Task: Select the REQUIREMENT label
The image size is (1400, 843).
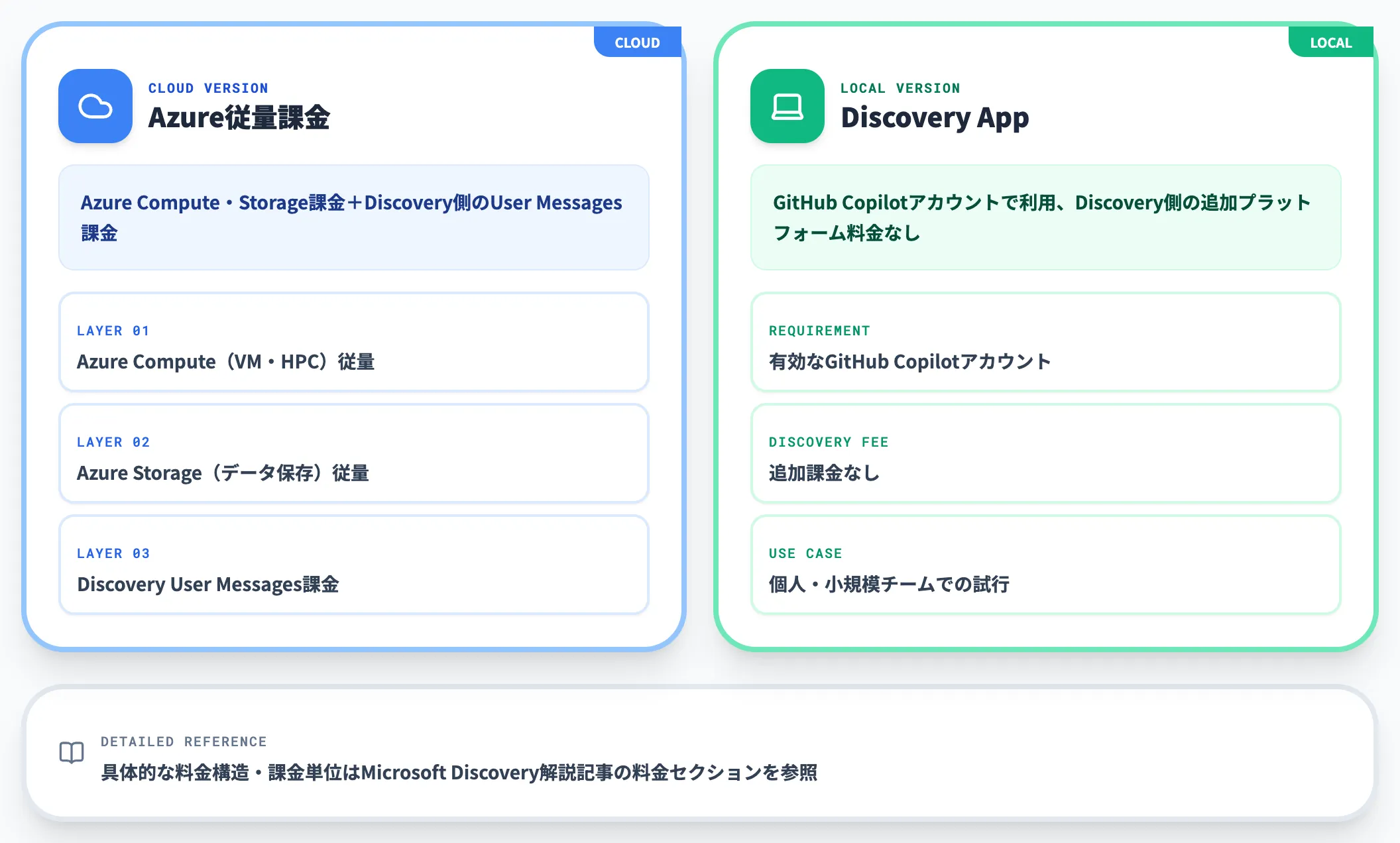Action: (x=819, y=331)
